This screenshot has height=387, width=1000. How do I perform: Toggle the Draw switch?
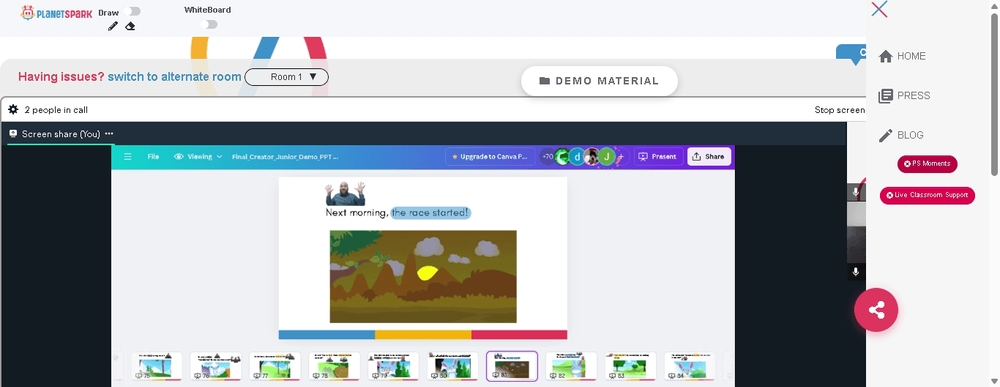[133, 11]
